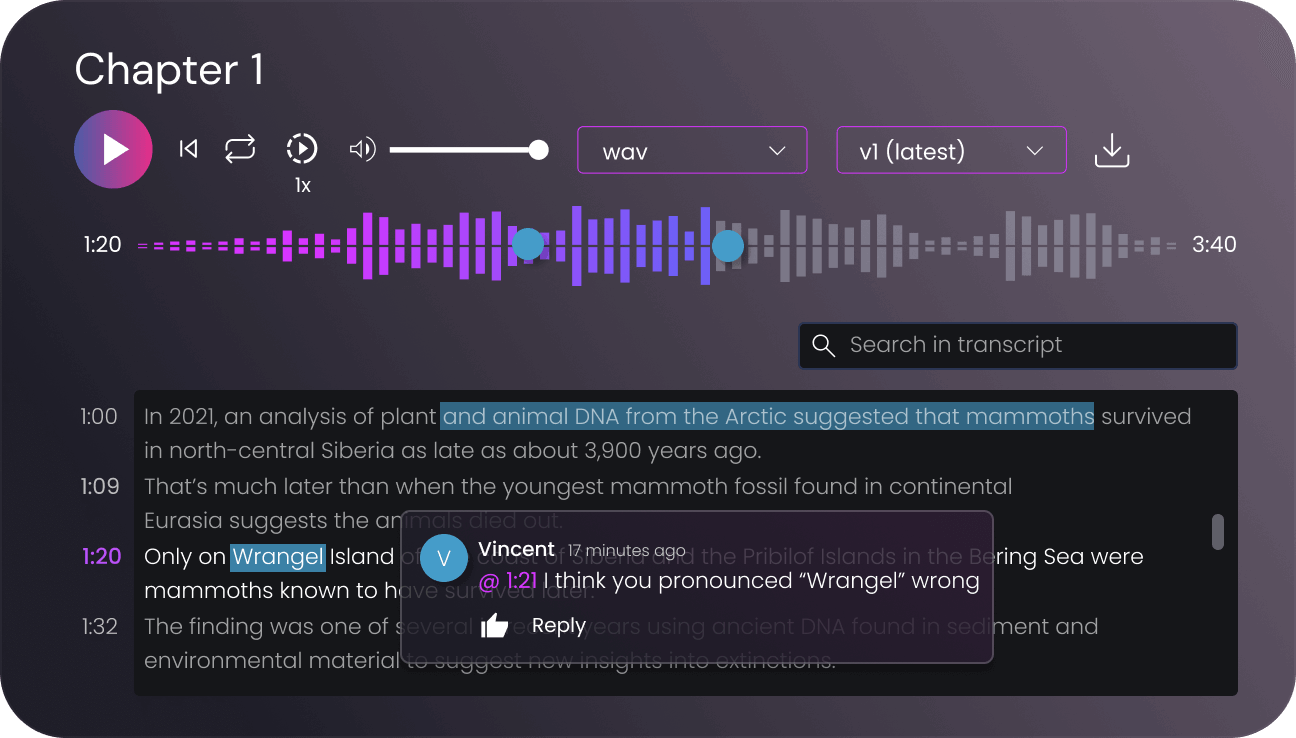
Task: Mute audio with the speaker icon
Action: [362, 150]
